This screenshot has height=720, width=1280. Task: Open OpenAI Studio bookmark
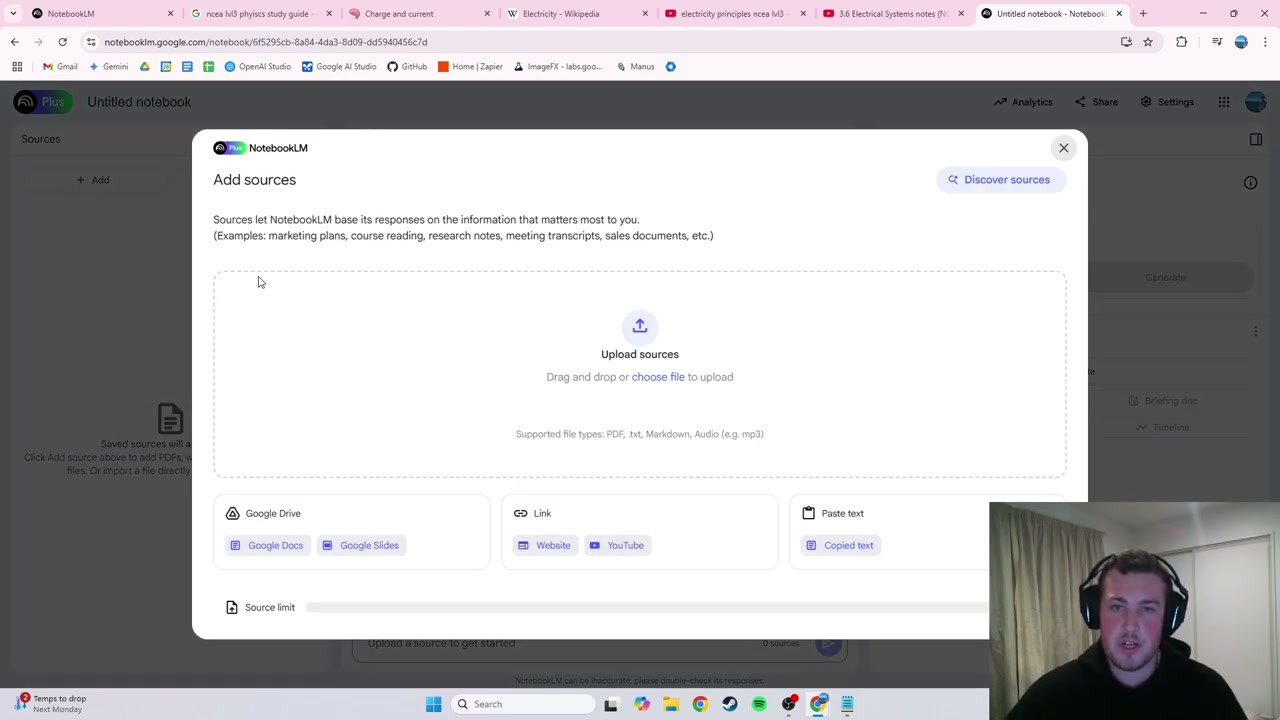point(257,67)
